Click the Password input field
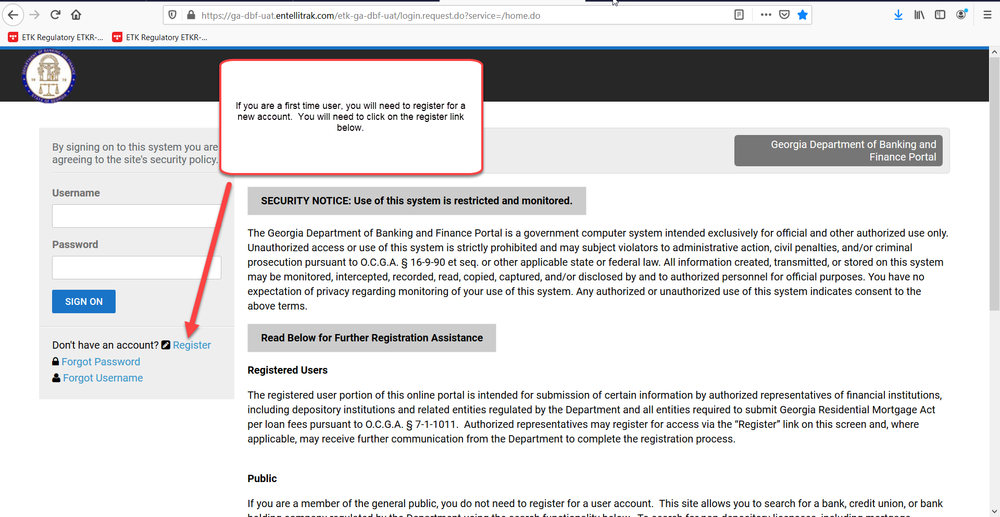1000x517 pixels. (x=136, y=267)
